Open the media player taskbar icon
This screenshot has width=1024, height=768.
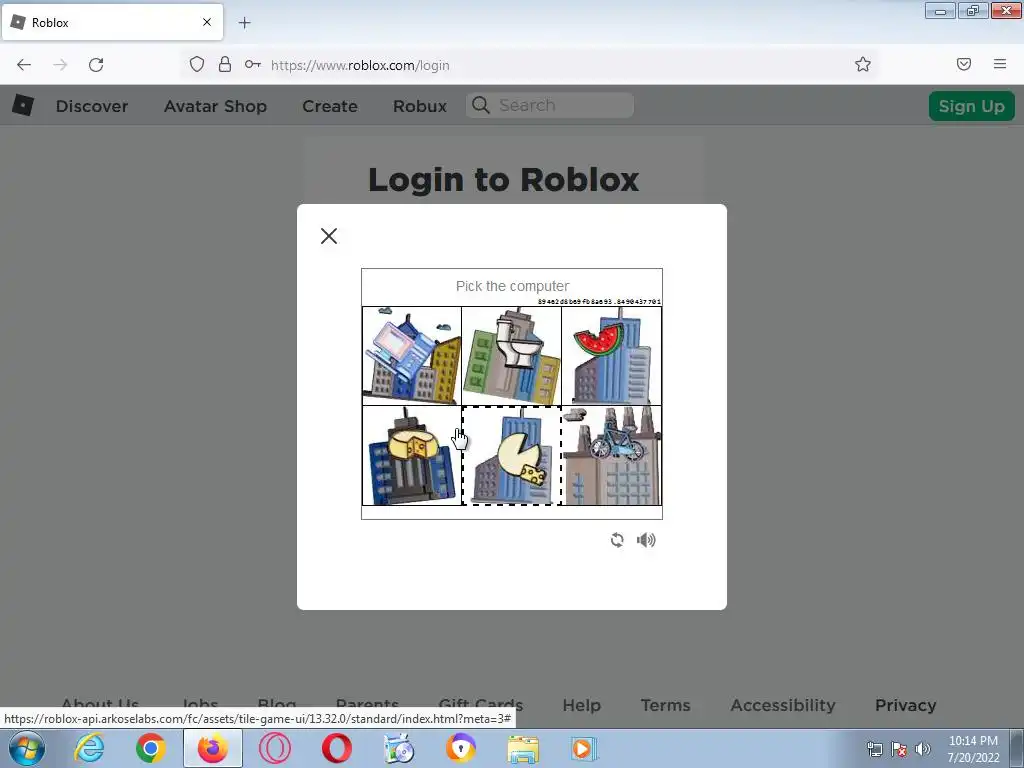coord(583,748)
